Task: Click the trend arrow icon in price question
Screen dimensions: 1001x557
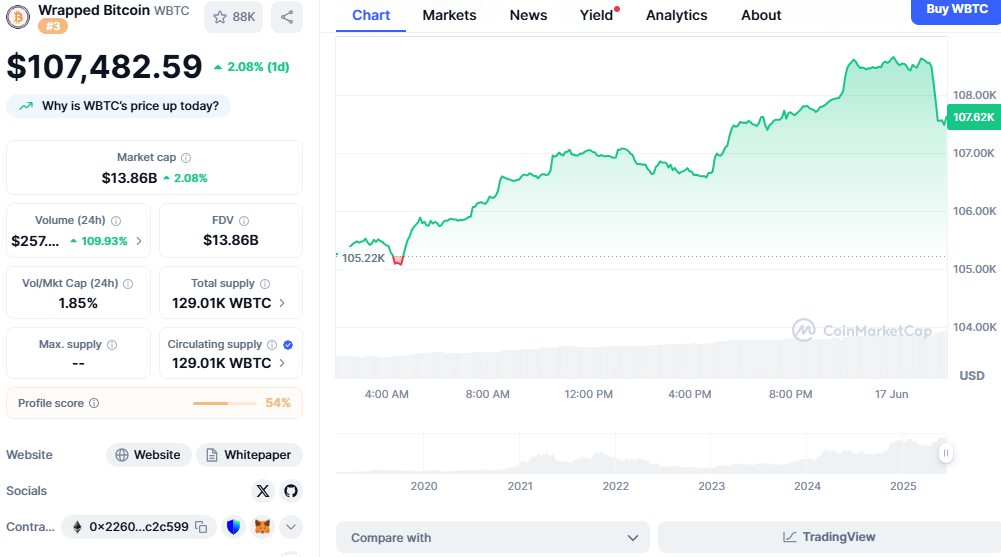Action: coord(26,106)
